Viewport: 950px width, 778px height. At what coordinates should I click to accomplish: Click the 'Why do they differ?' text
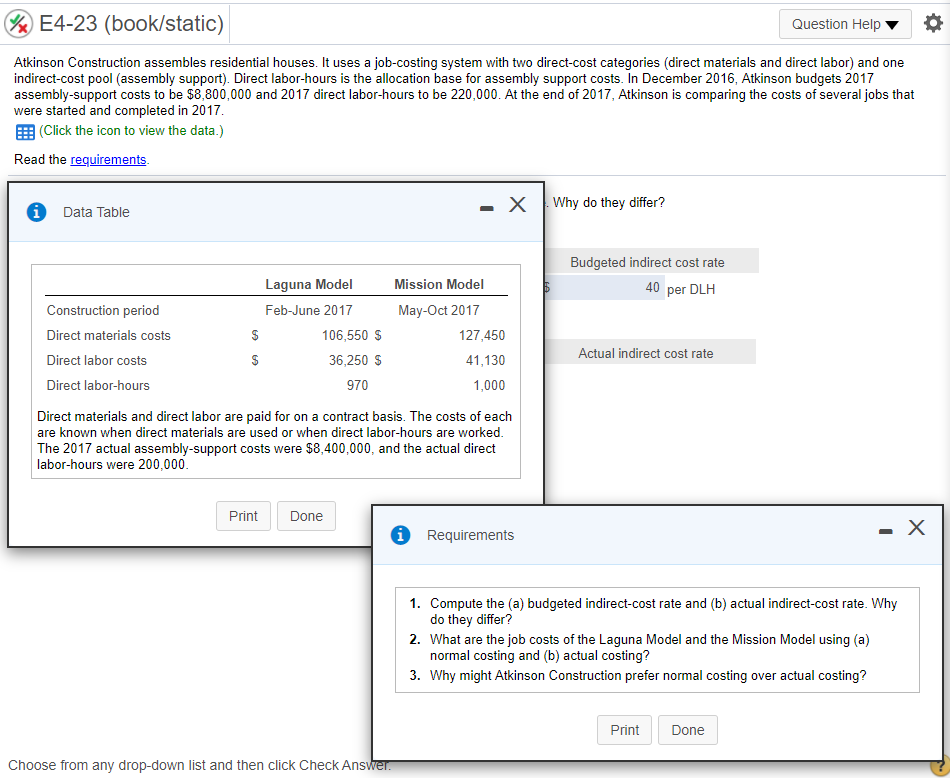(609, 202)
